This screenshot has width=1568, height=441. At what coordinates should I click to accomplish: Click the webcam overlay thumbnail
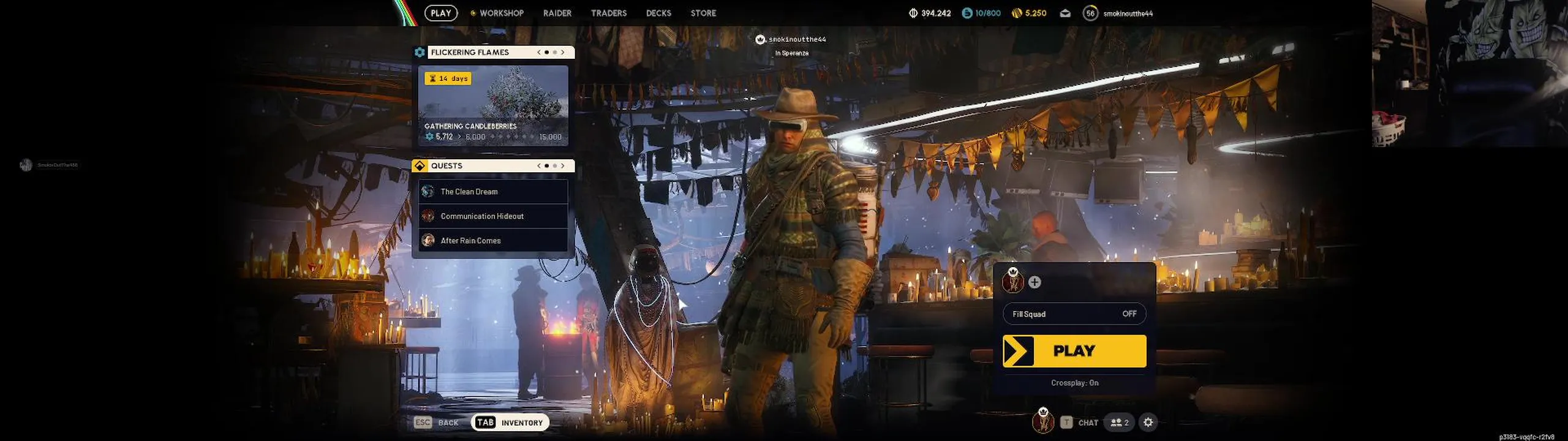click(1469, 73)
